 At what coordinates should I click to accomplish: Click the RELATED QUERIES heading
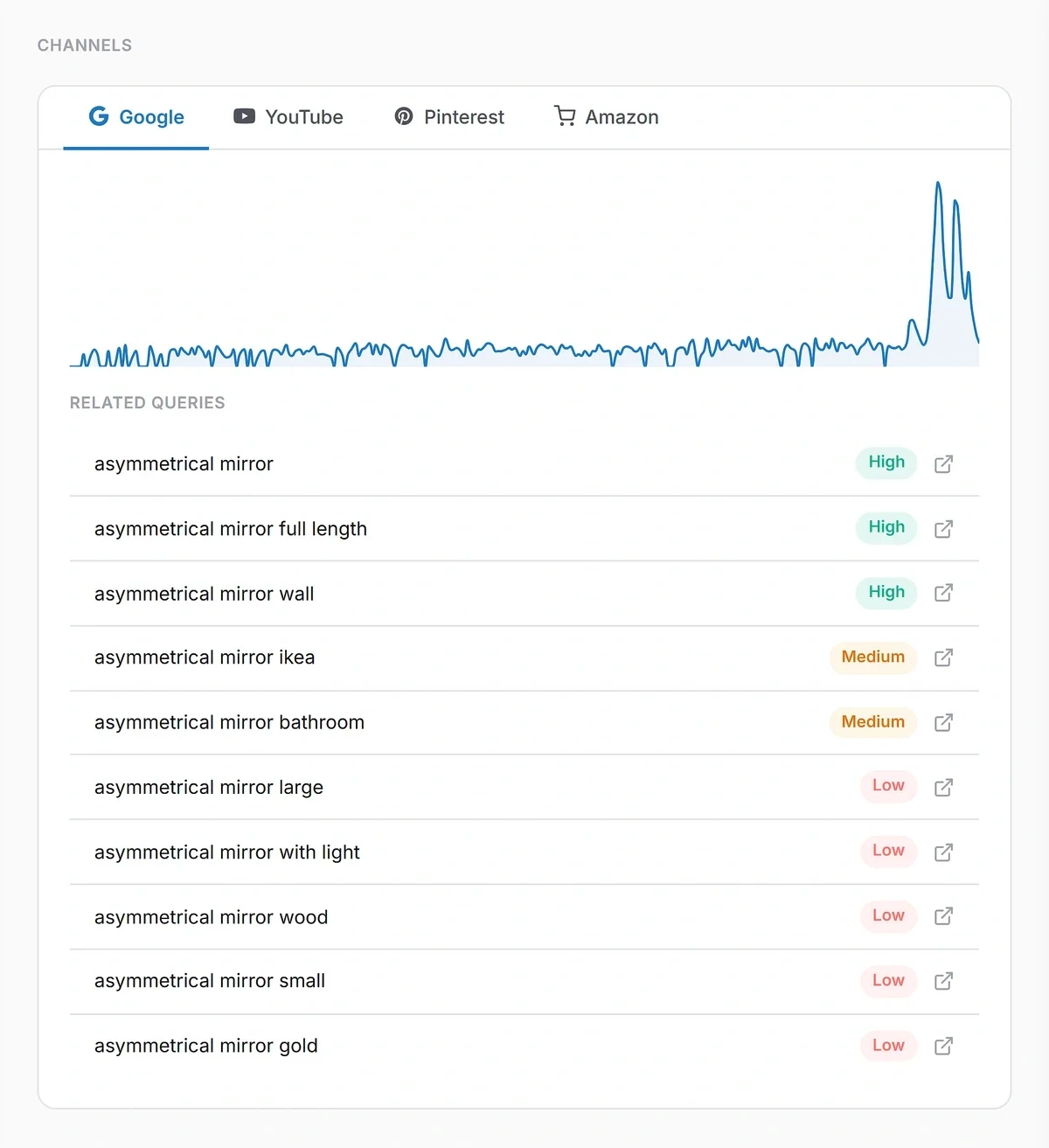tap(147, 403)
